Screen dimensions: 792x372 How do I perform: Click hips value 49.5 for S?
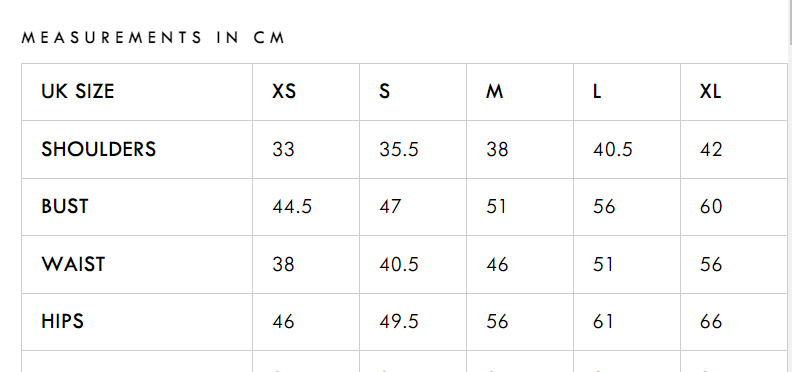pos(399,321)
